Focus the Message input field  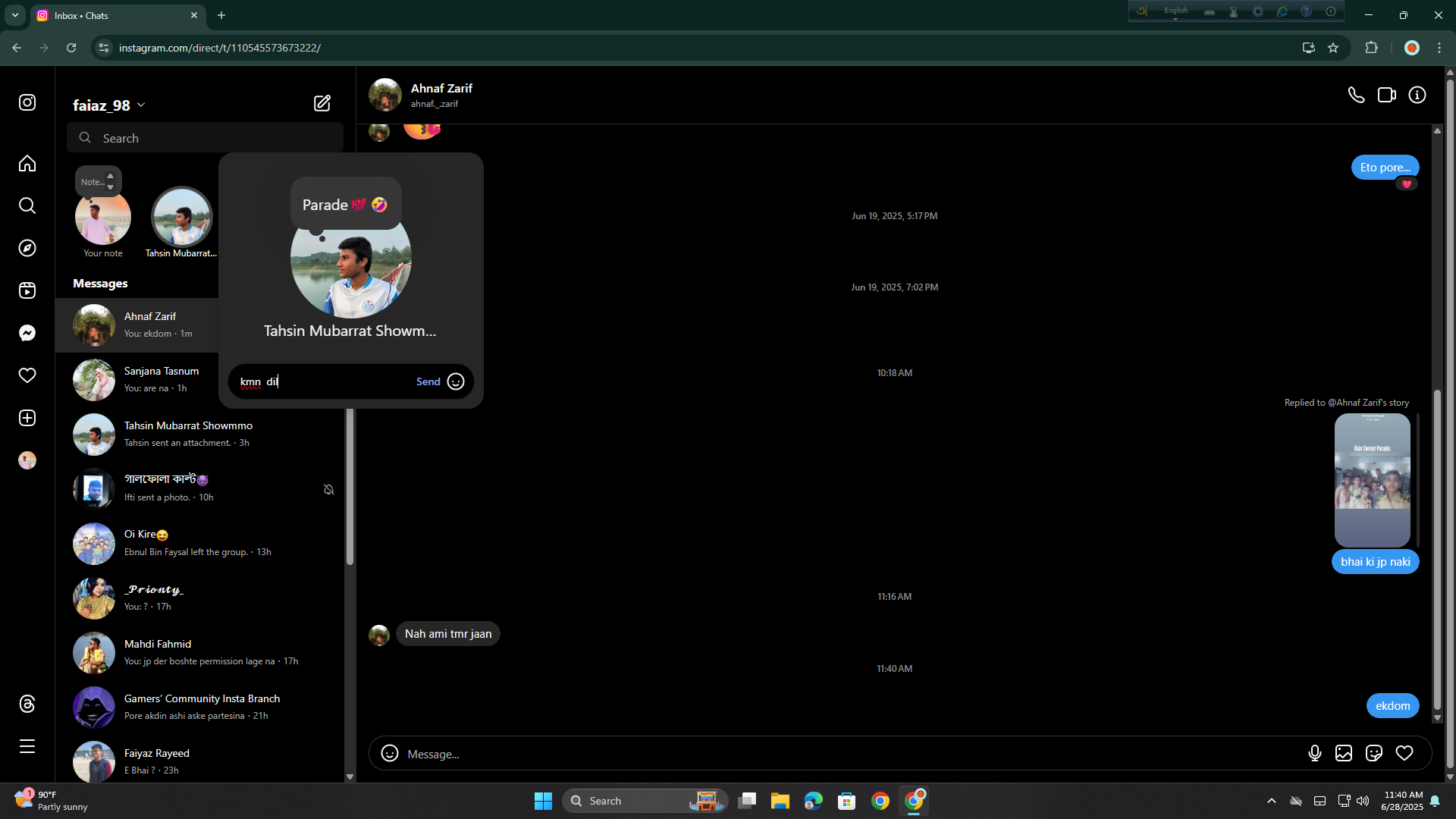[x=849, y=754]
